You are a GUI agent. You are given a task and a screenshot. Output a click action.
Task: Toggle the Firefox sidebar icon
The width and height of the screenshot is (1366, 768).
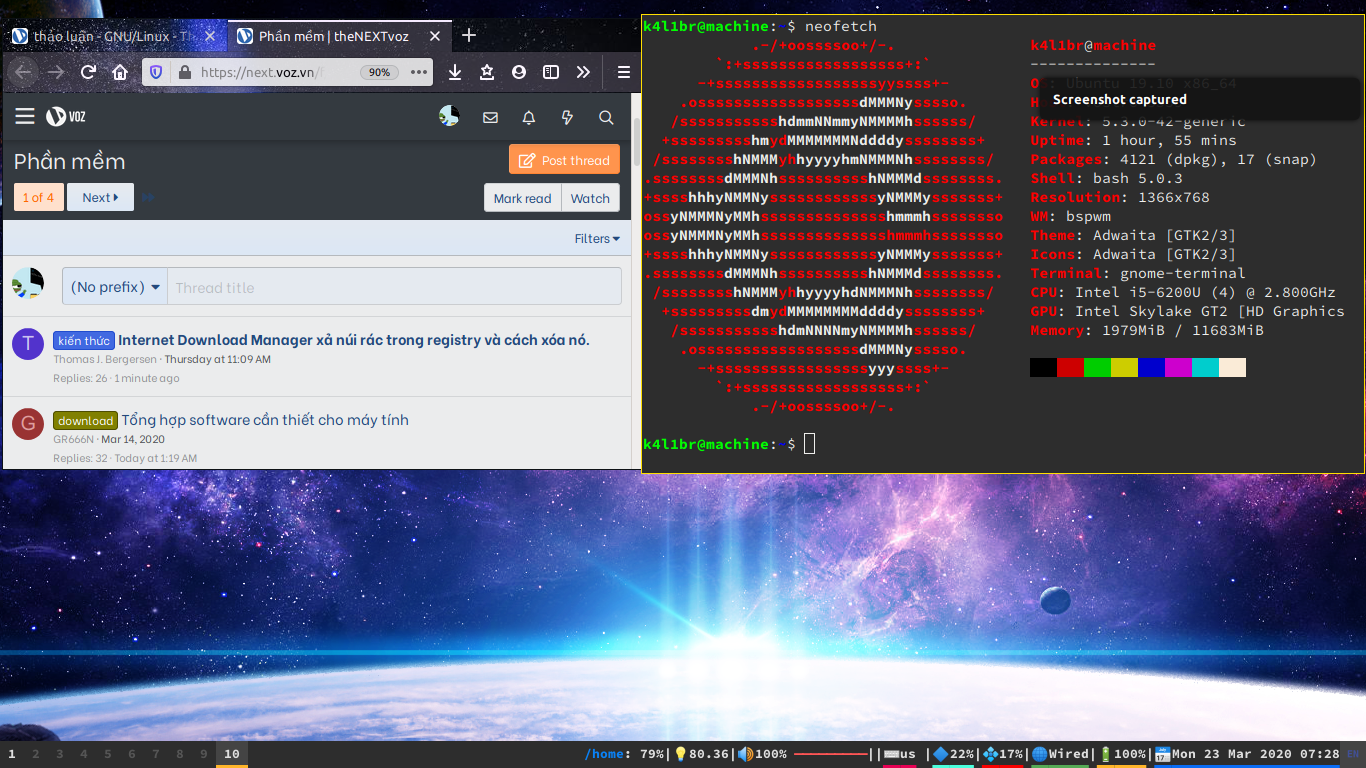click(551, 72)
